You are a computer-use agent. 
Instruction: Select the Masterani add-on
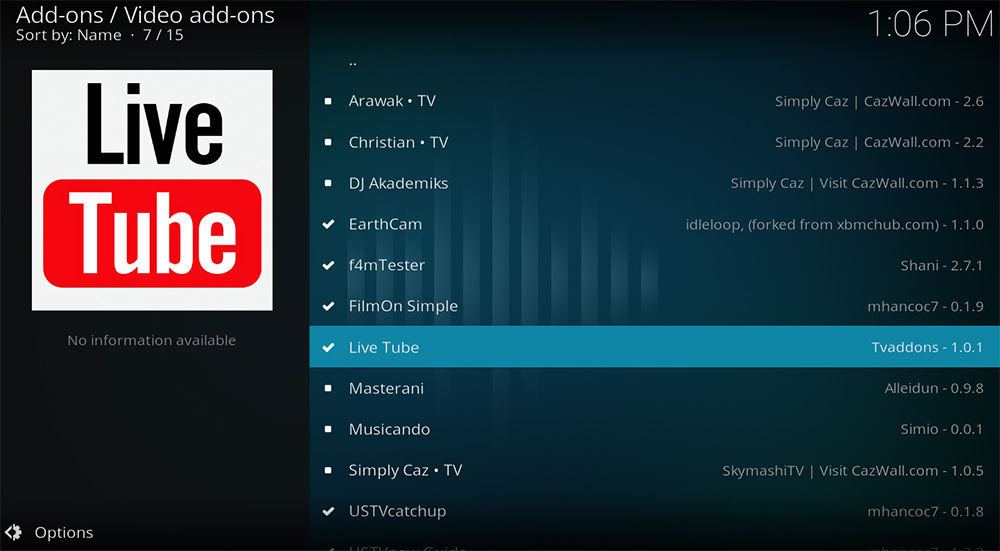pos(654,388)
